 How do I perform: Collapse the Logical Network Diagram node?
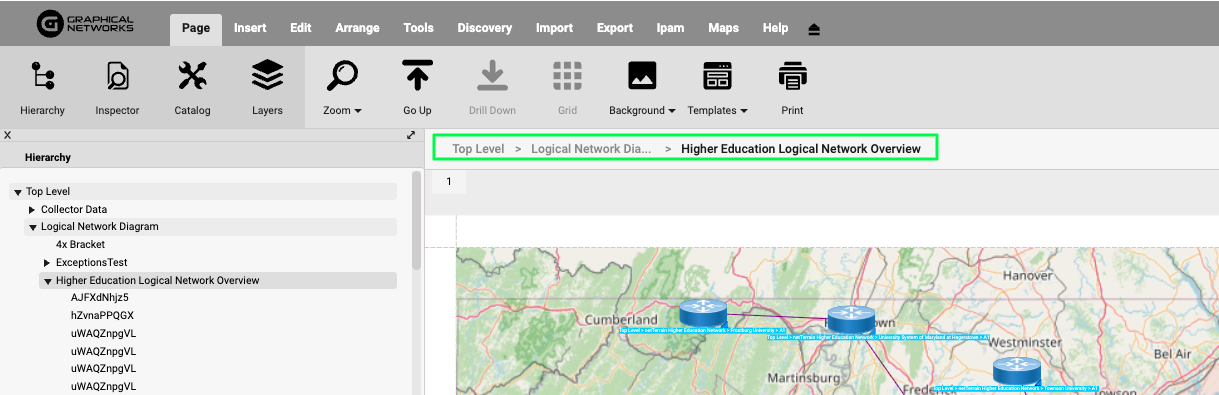pos(32,227)
